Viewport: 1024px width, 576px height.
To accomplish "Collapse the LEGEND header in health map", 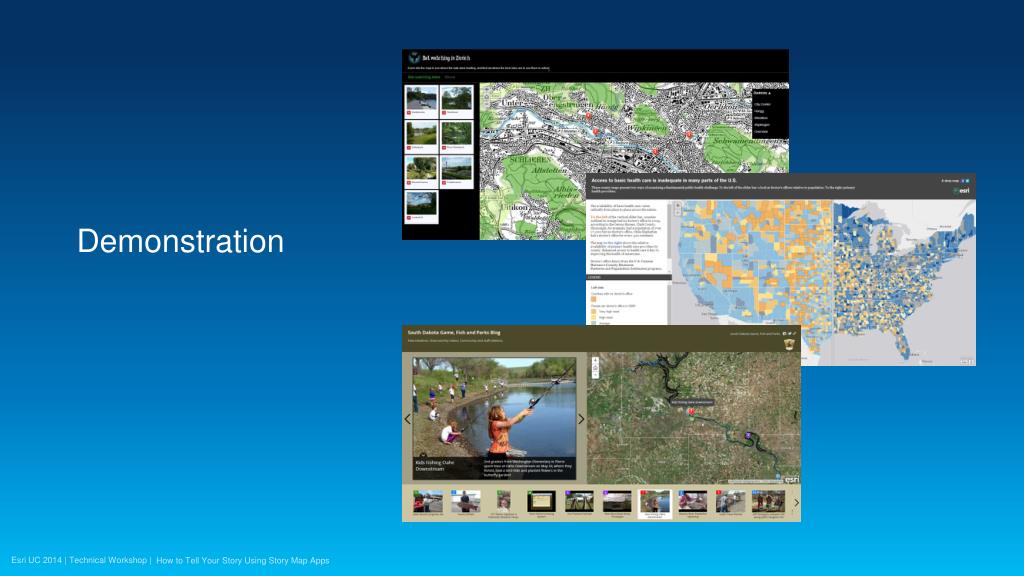I will (629, 277).
